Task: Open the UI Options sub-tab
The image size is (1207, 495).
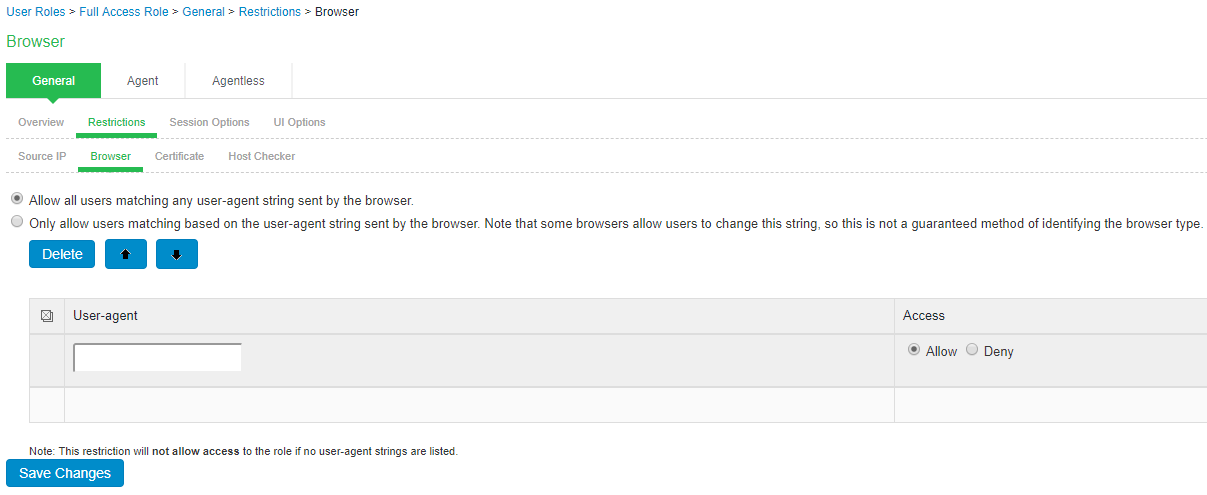Action: (300, 122)
